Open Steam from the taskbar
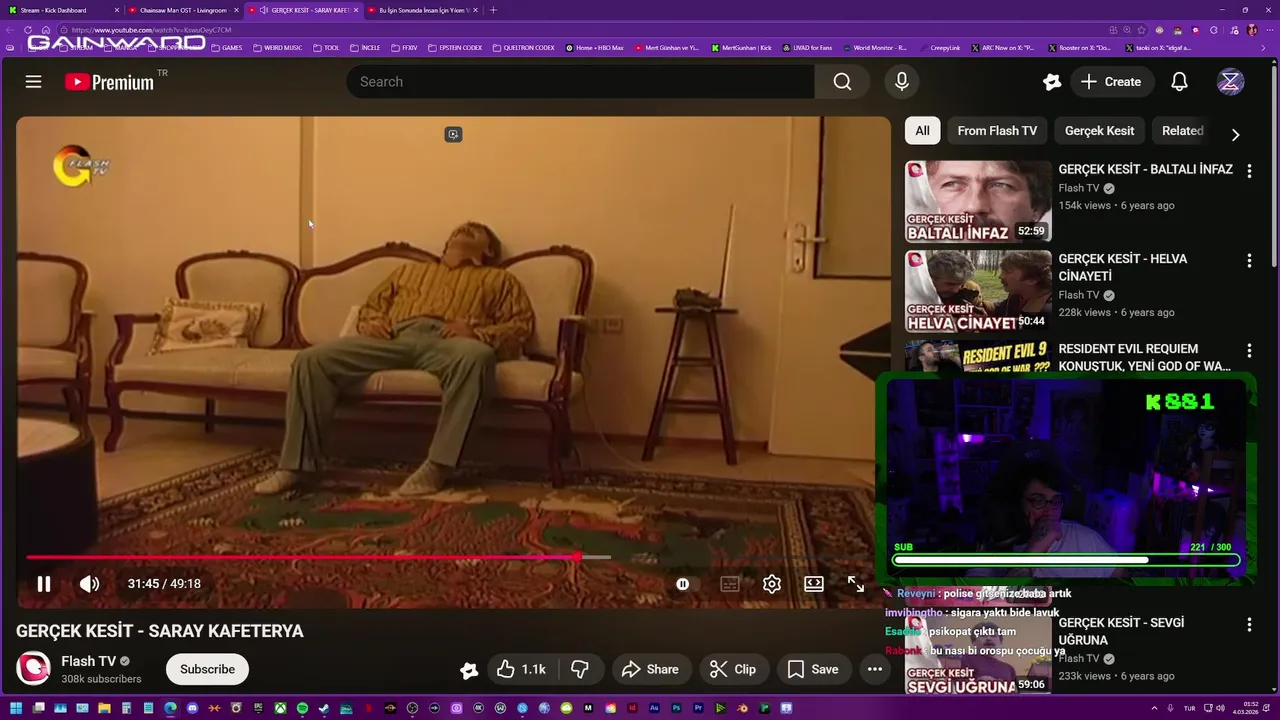The height and width of the screenshot is (720, 1280). click(x=324, y=708)
